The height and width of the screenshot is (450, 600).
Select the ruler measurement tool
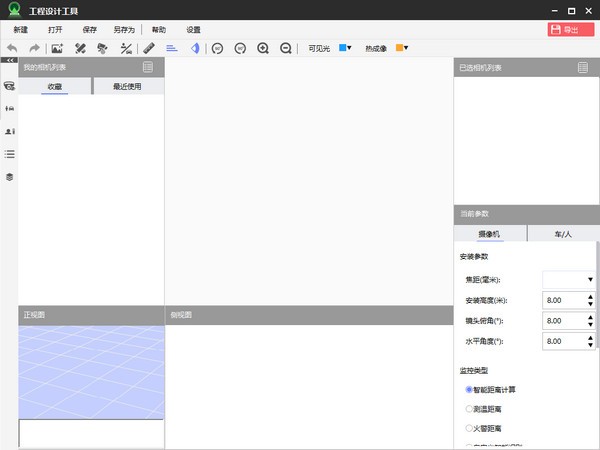click(x=149, y=48)
